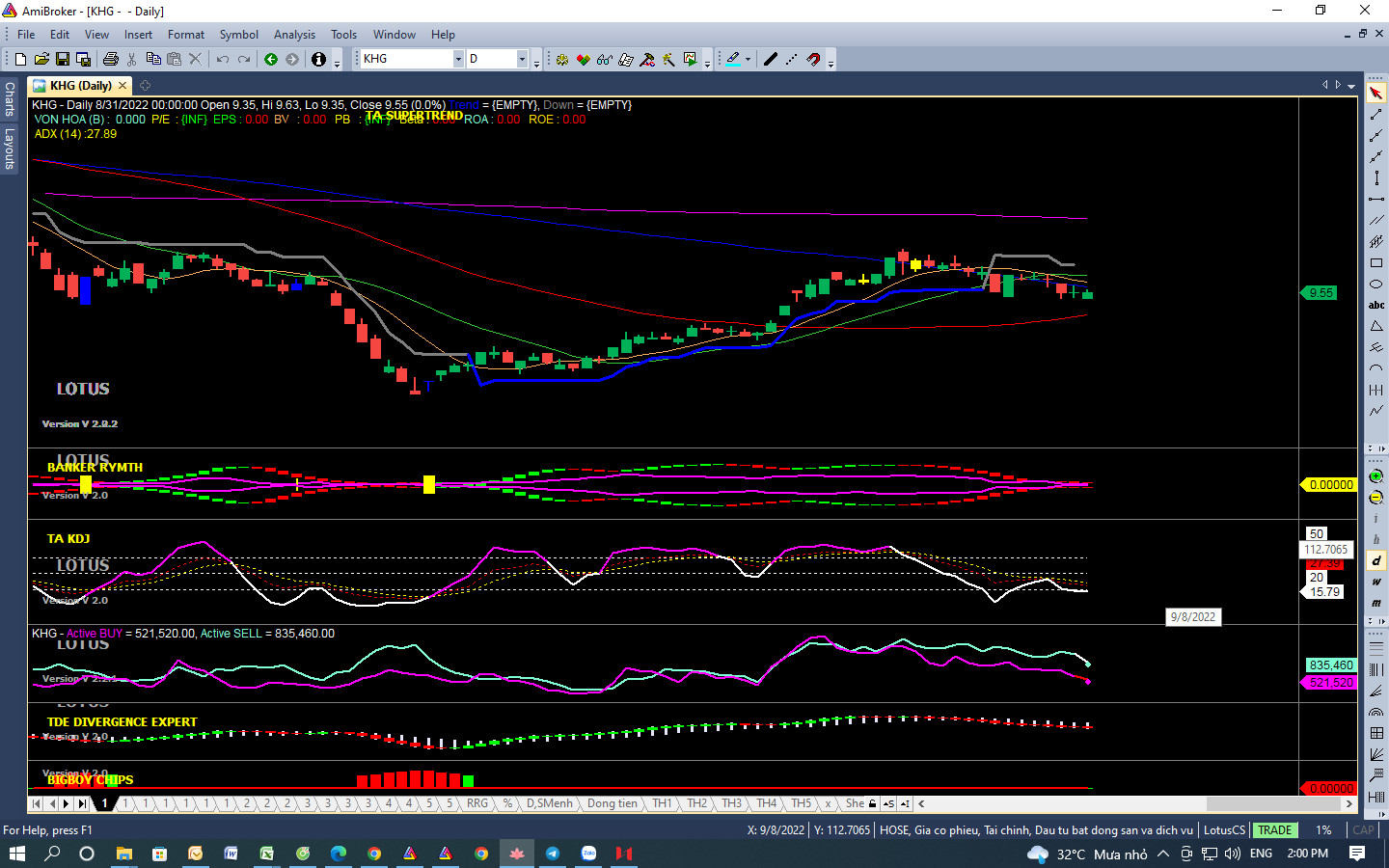Expand the Layouts side panel

pos(9,148)
